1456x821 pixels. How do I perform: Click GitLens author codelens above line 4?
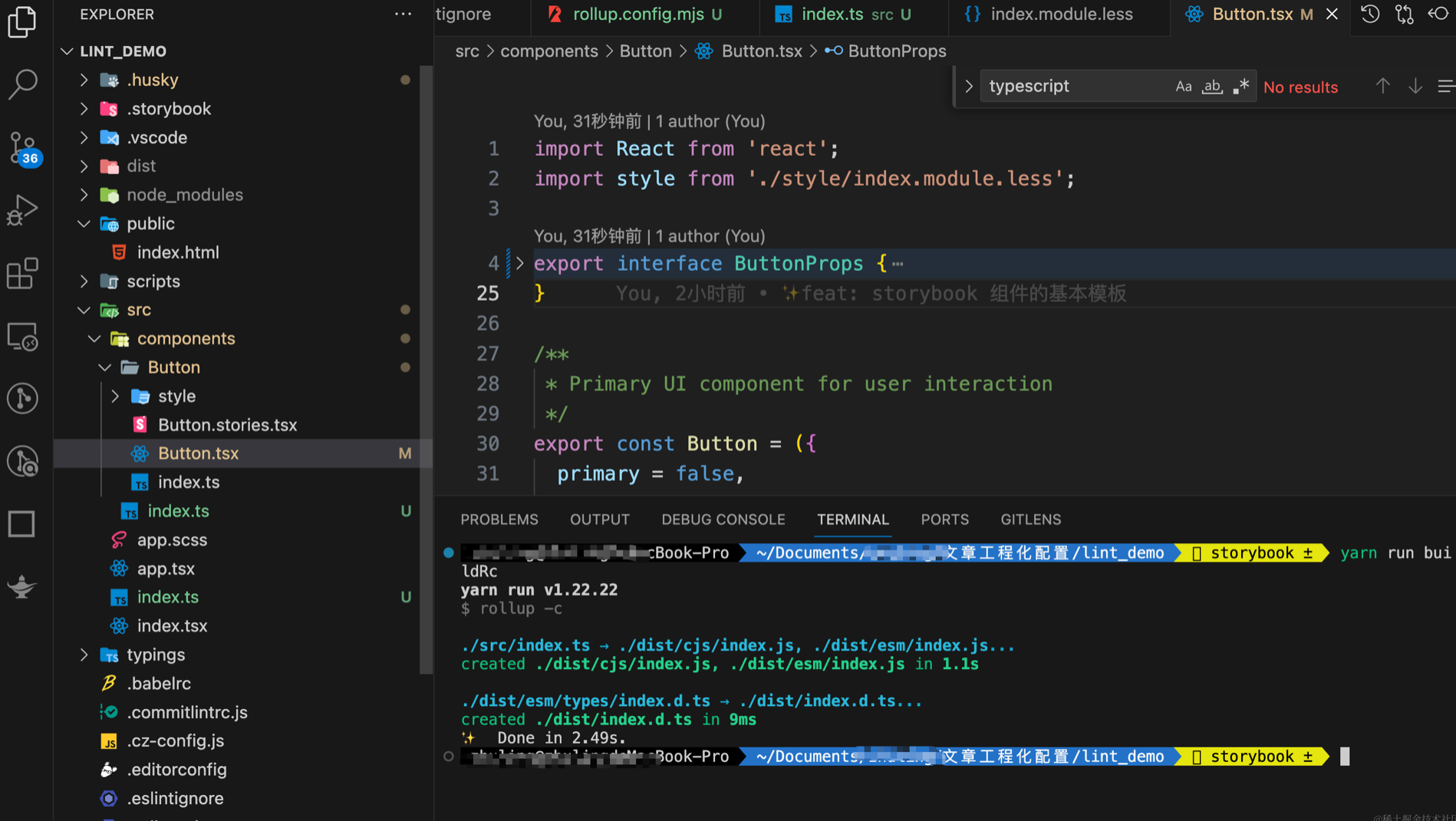point(649,236)
